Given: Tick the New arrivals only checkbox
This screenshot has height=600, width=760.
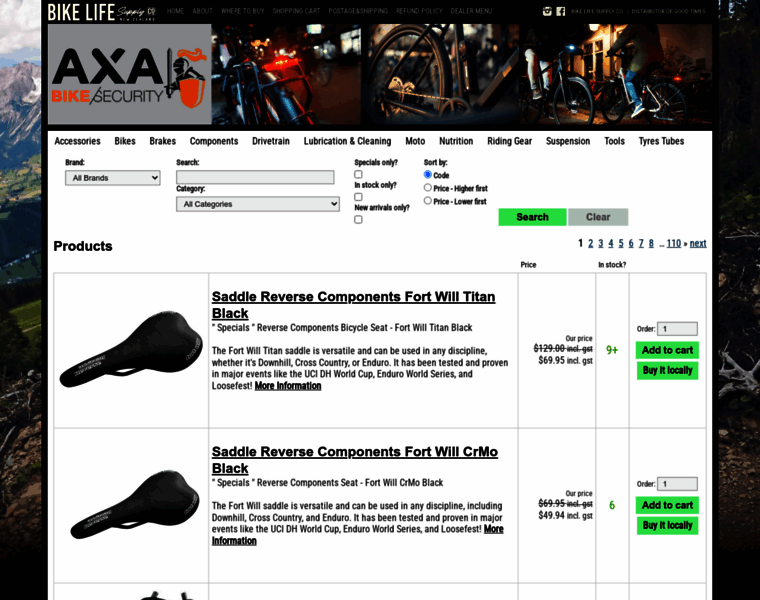Looking at the screenshot, I should [358, 220].
